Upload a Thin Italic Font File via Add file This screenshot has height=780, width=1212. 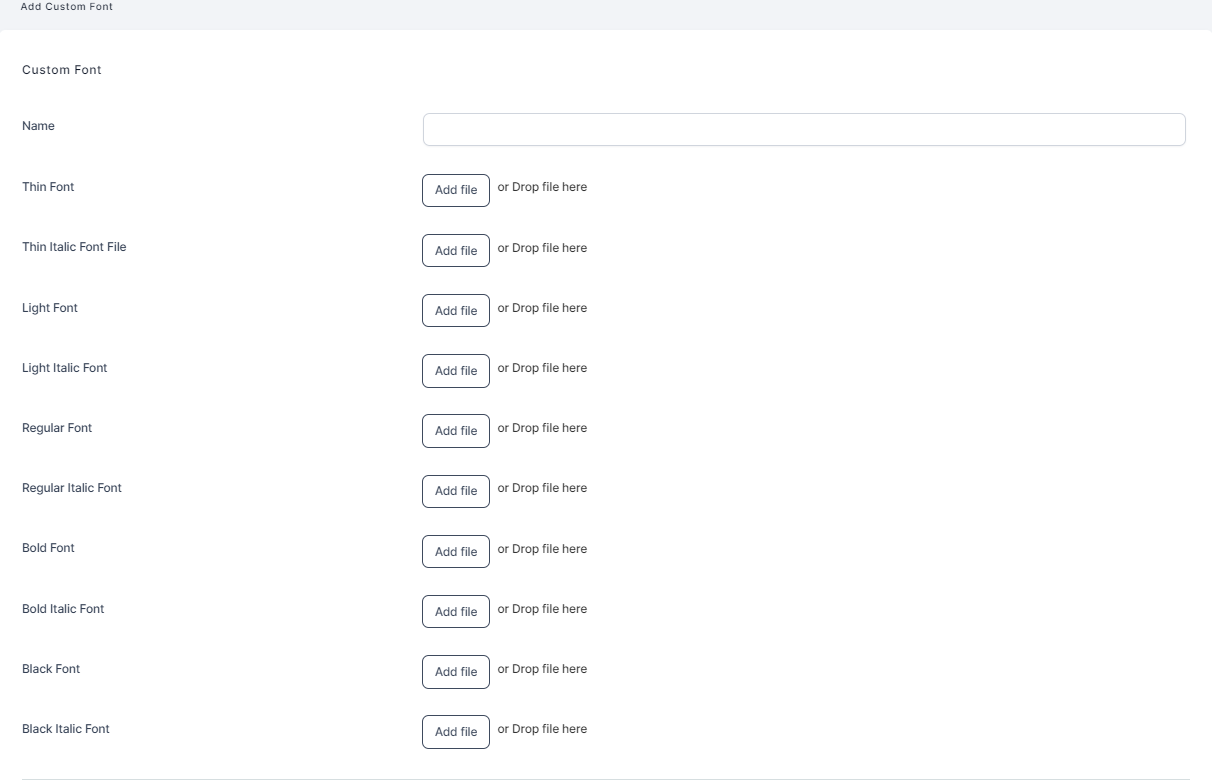pos(455,251)
